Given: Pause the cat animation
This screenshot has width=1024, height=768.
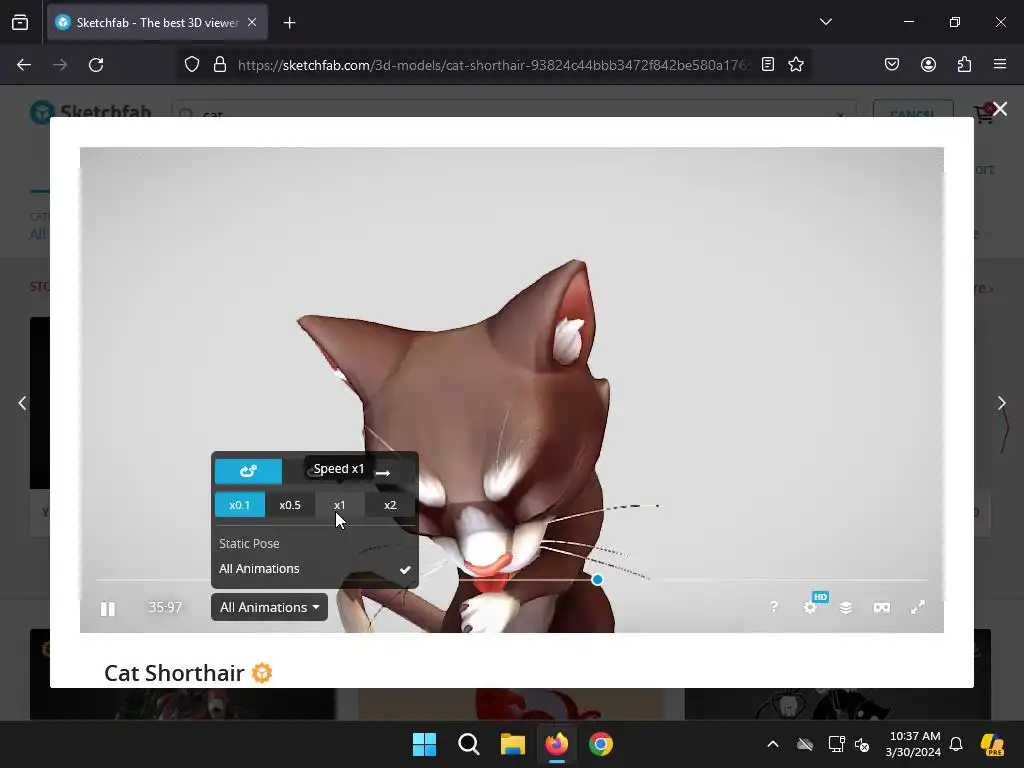Looking at the screenshot, I should point(108,608).
